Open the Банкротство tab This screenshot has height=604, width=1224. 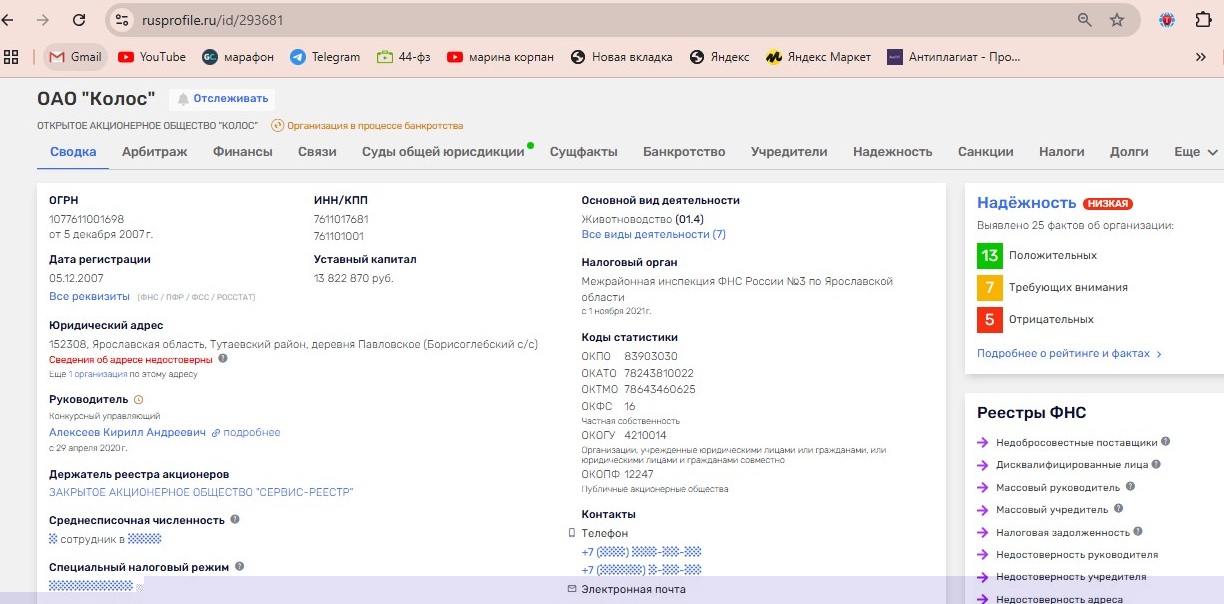[684, 152]
